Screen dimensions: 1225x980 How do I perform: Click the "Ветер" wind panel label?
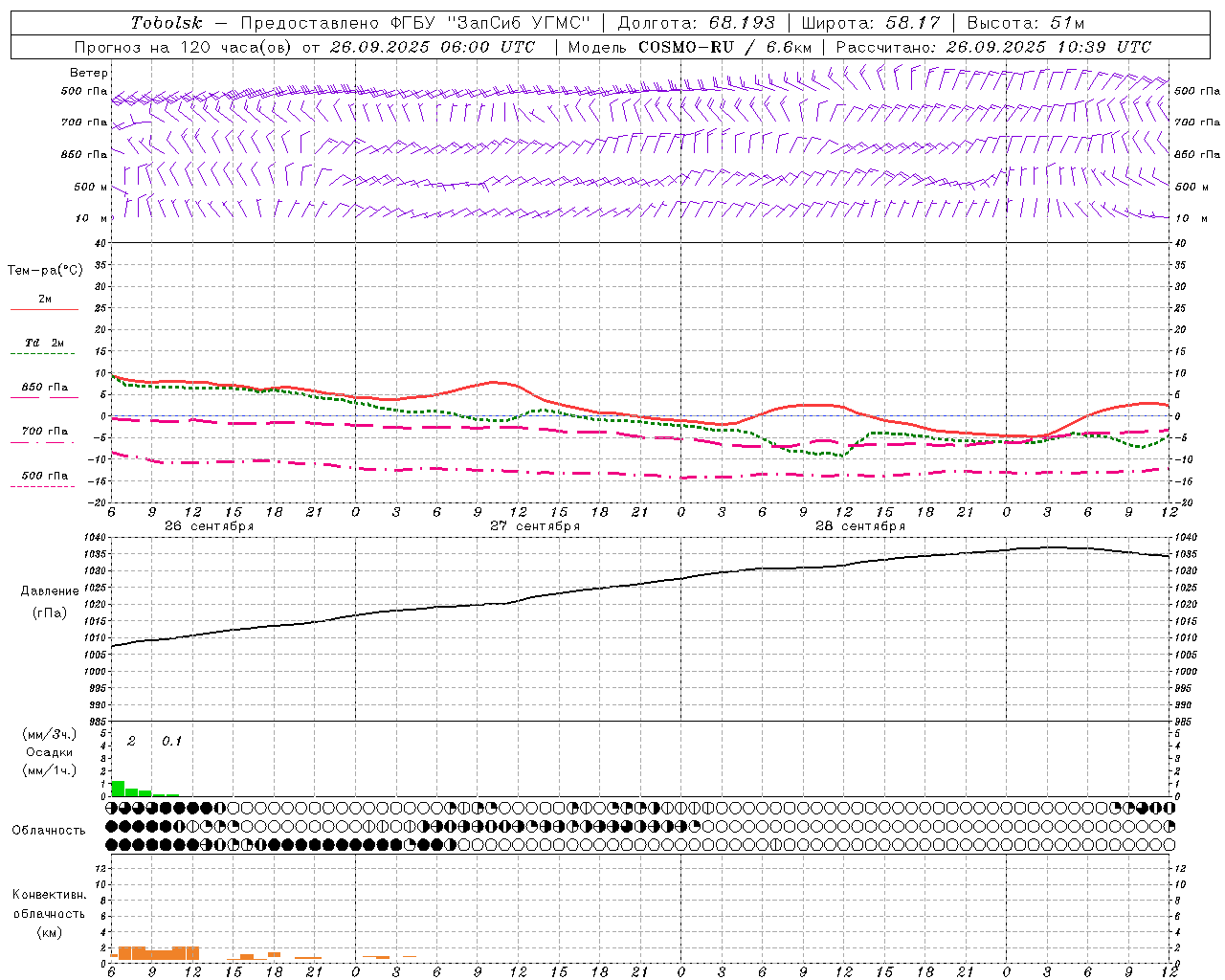point(89,73)
